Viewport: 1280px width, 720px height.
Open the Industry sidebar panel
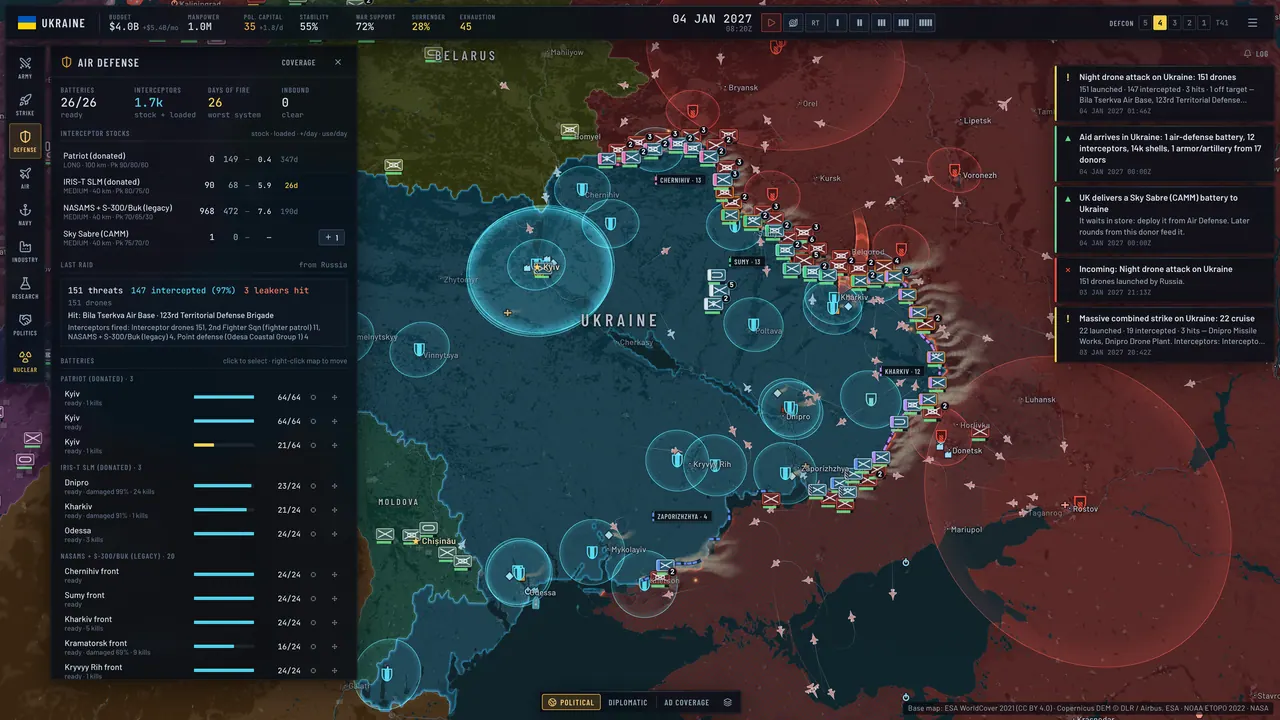25,250
